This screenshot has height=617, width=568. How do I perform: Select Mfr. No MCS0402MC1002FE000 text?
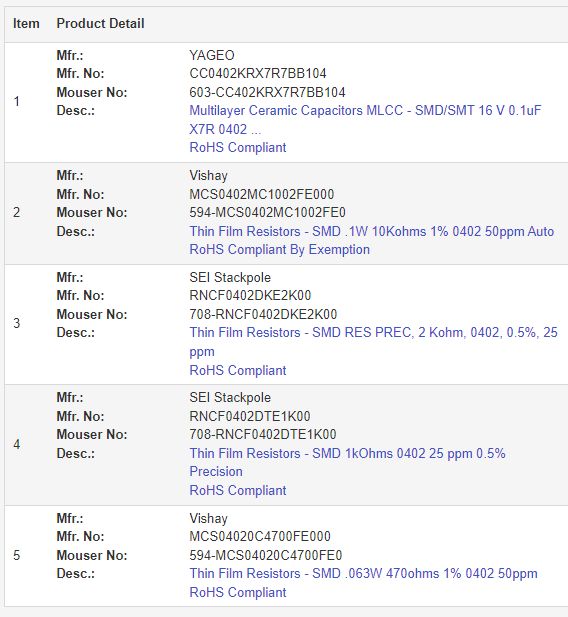(x=262, y=194)
